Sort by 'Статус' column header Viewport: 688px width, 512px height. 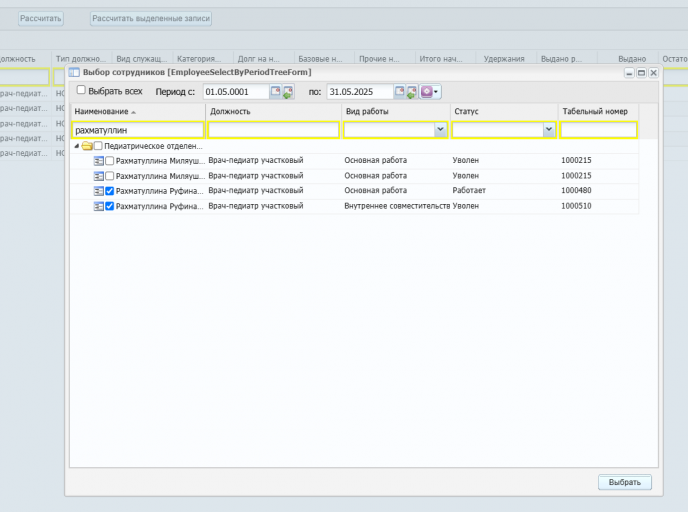(504, 111)
